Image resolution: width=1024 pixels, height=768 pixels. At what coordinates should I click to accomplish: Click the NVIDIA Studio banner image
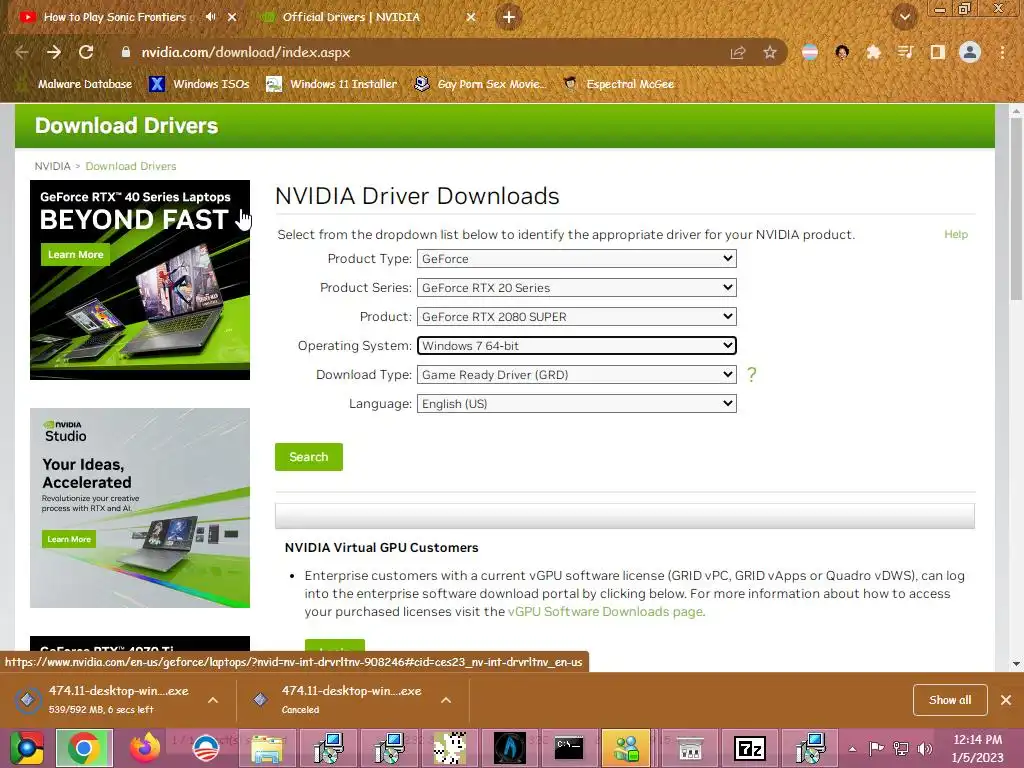[x=140, y=508]
